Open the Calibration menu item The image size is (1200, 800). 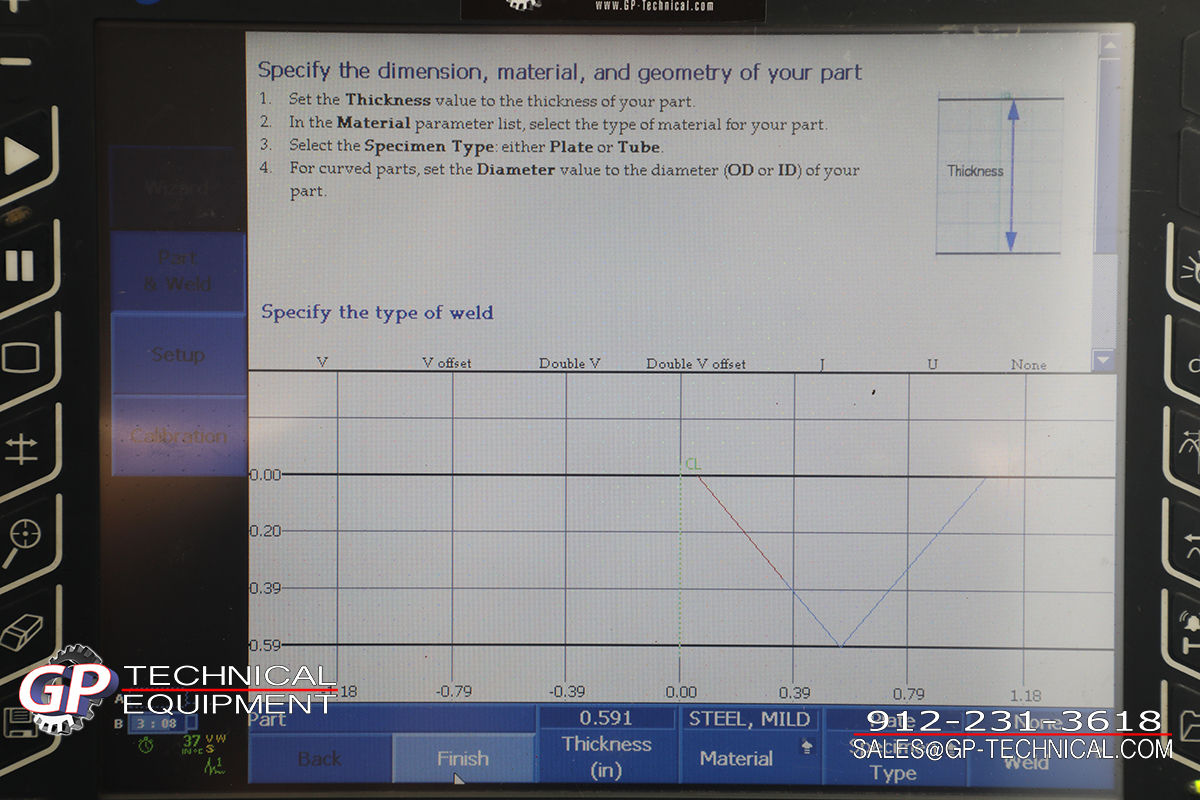(x=178, y=436)
